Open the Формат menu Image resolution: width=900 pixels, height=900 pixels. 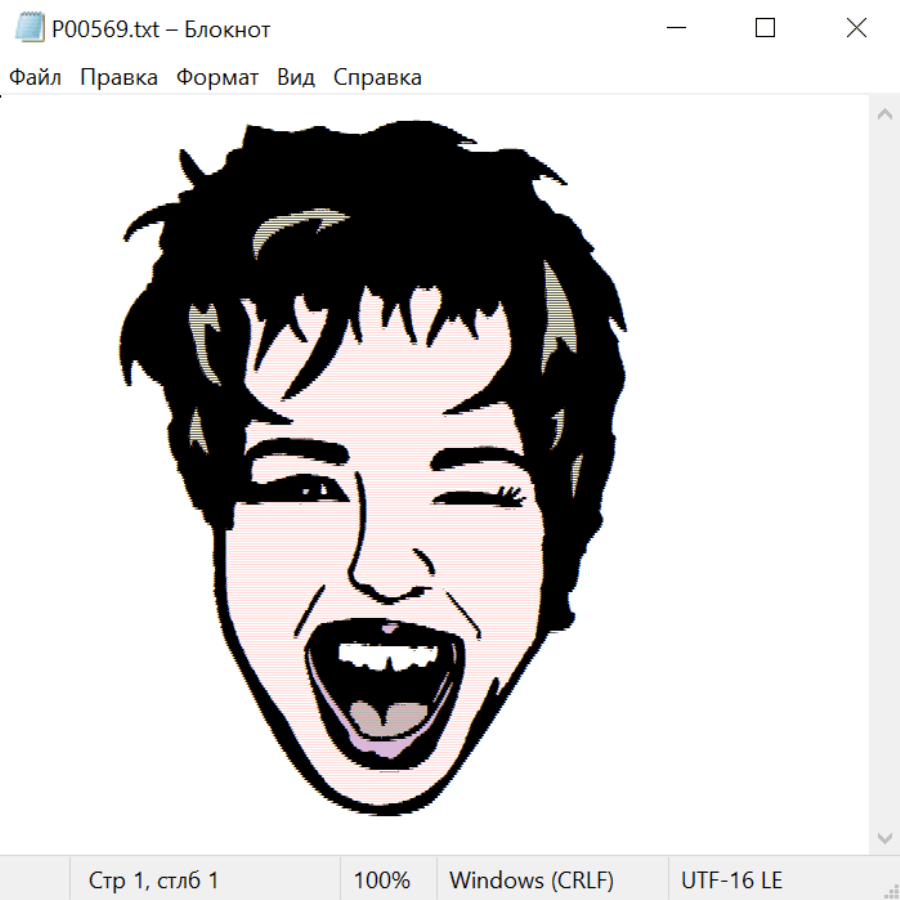217,78
